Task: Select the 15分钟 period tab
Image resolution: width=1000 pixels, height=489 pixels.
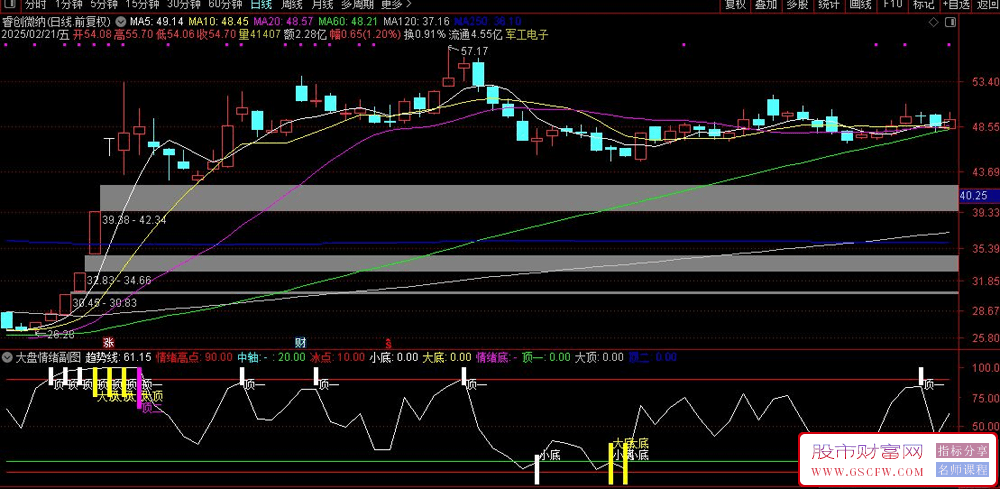Action: (x=144, y=4)
